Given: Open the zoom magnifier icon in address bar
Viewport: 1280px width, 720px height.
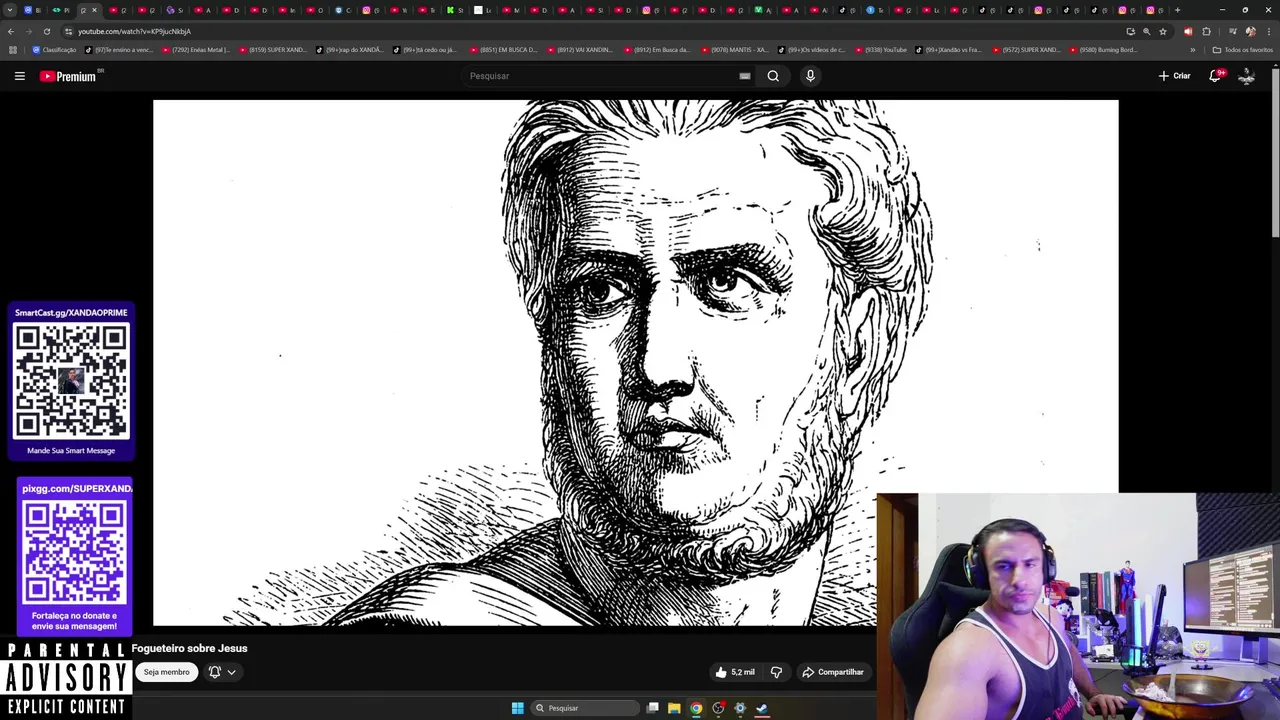Looking at the screenshot, I should point(1147,31).
